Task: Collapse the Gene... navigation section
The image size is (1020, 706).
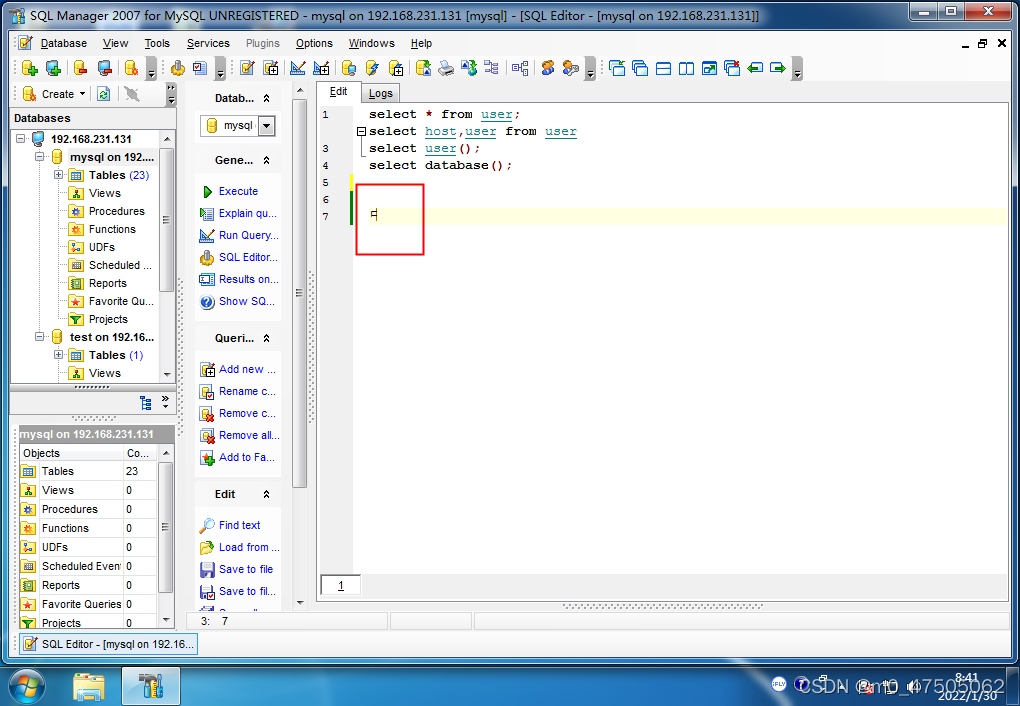Action: pos(266,160)
